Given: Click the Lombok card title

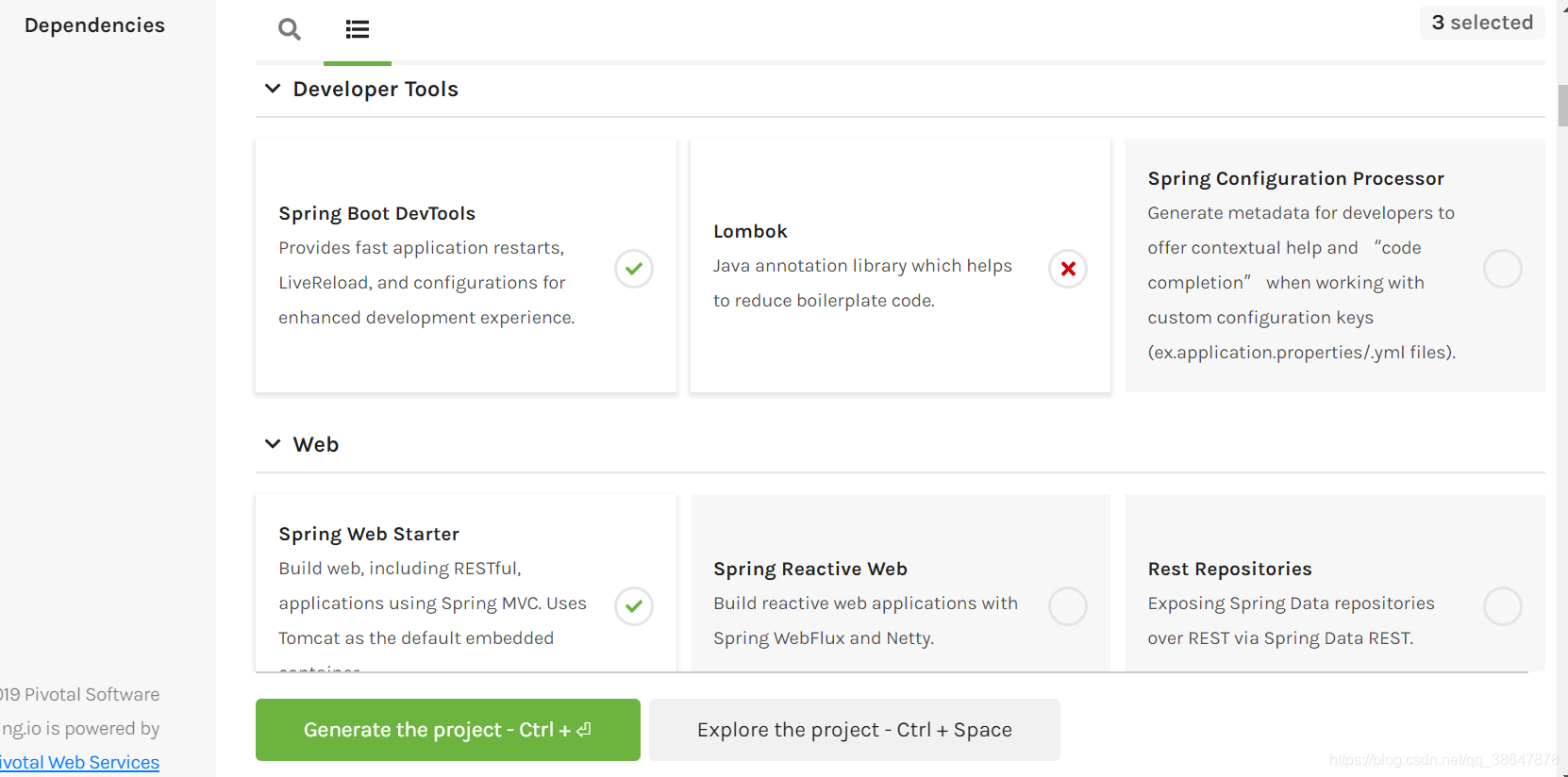Looking at the screenshot, I should [750, 231].
